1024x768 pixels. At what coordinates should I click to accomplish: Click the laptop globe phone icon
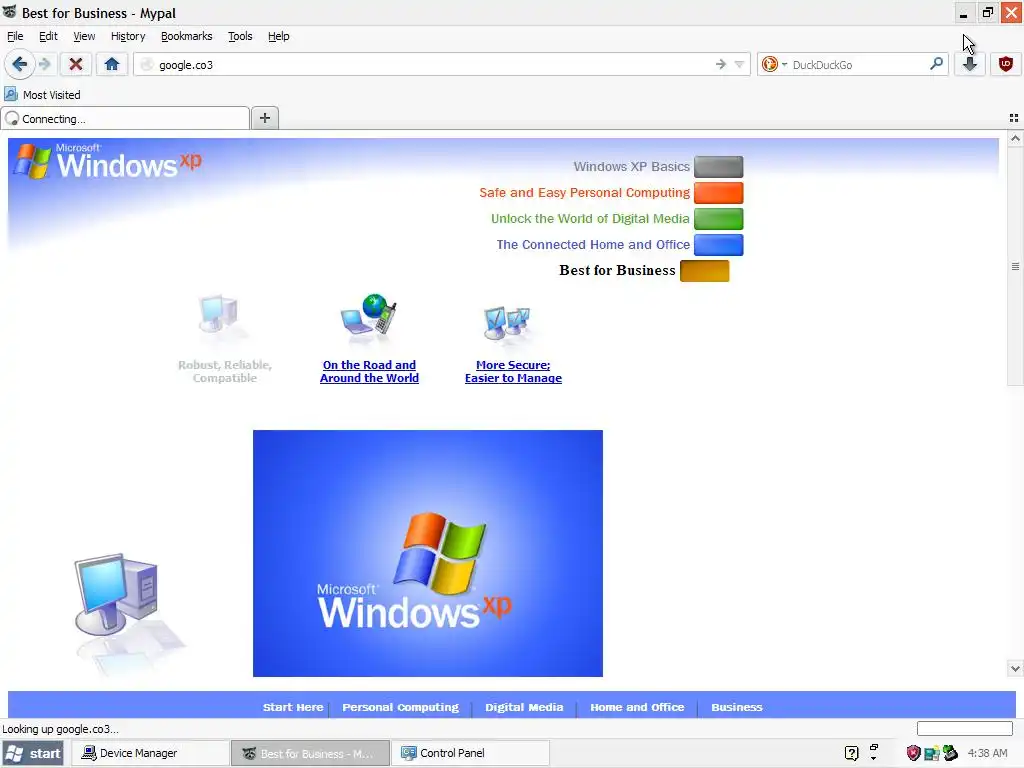tap(368, 318)
